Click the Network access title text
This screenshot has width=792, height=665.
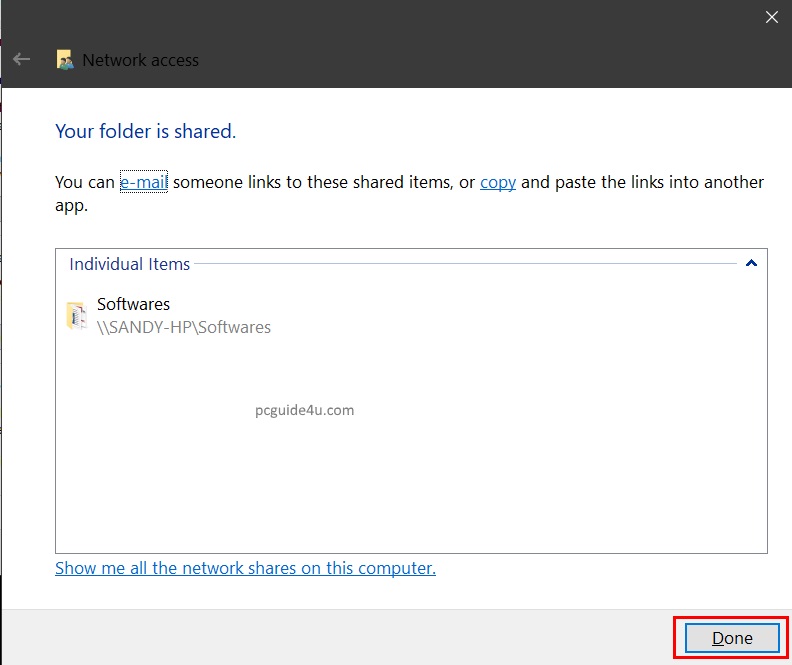[x=140, y=60]
